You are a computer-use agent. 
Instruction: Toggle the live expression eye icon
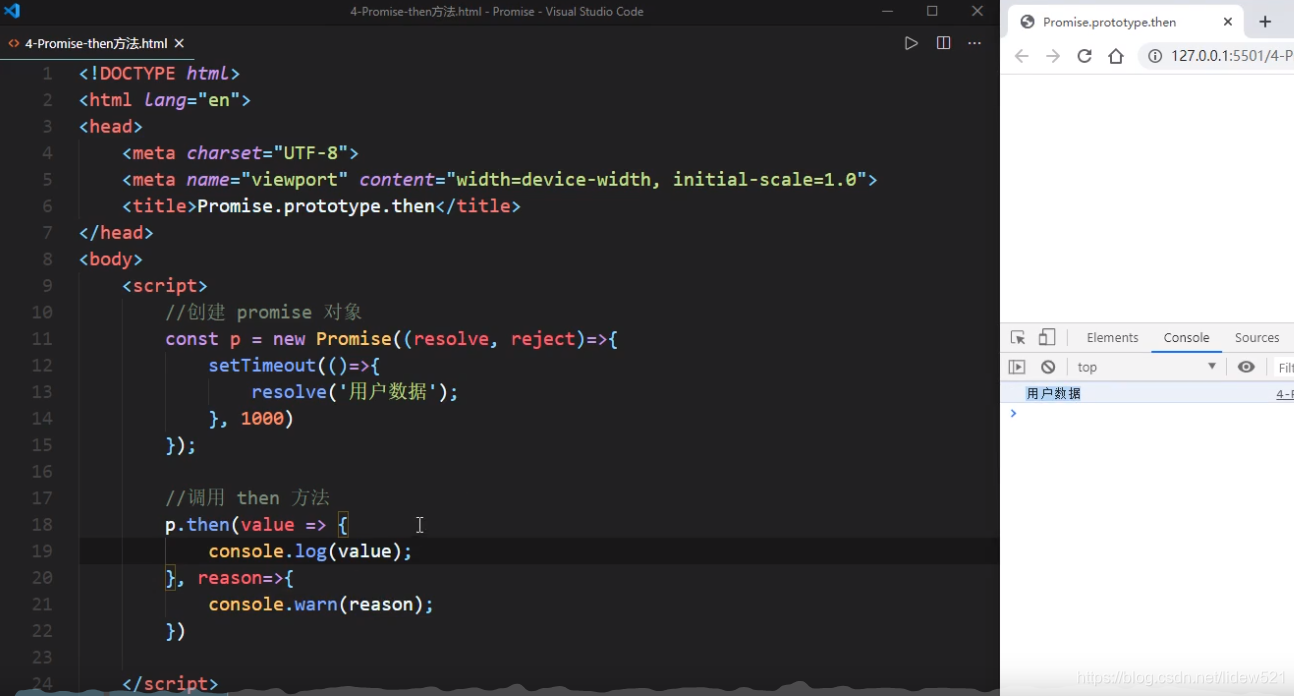[1246, 367]
